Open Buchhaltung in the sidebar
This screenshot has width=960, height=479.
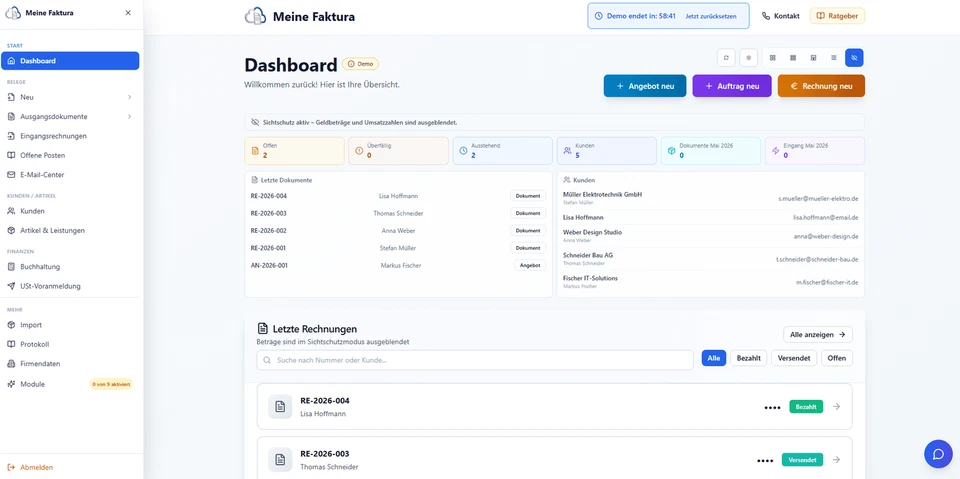pyautogui.click(x=70, y=266)
